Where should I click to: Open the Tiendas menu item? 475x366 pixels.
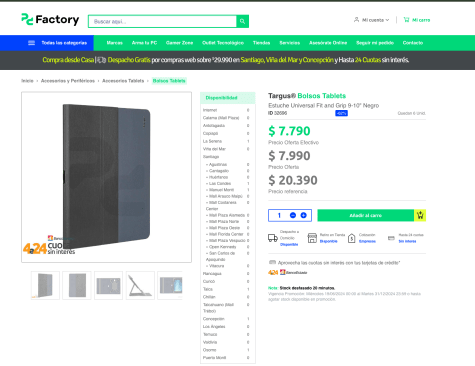(x=261, y=43)
